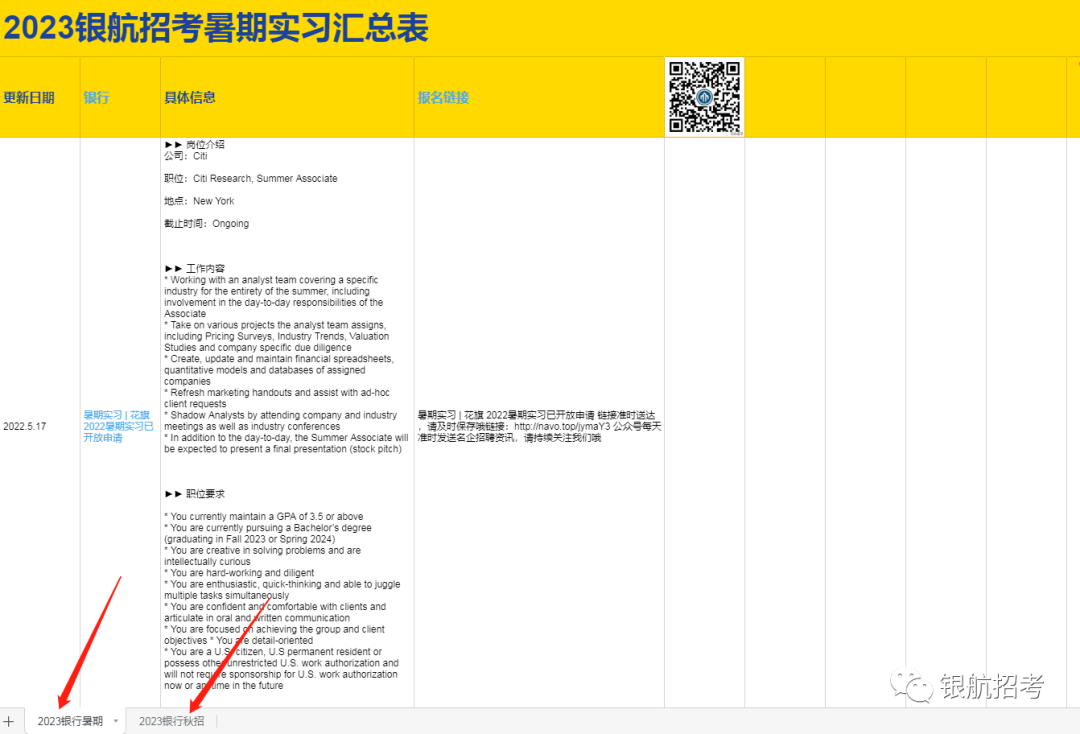This screenshot has height=734, width=1080.
Task: Click the 职位要求 section heading
Action: [x=195, y=494]
